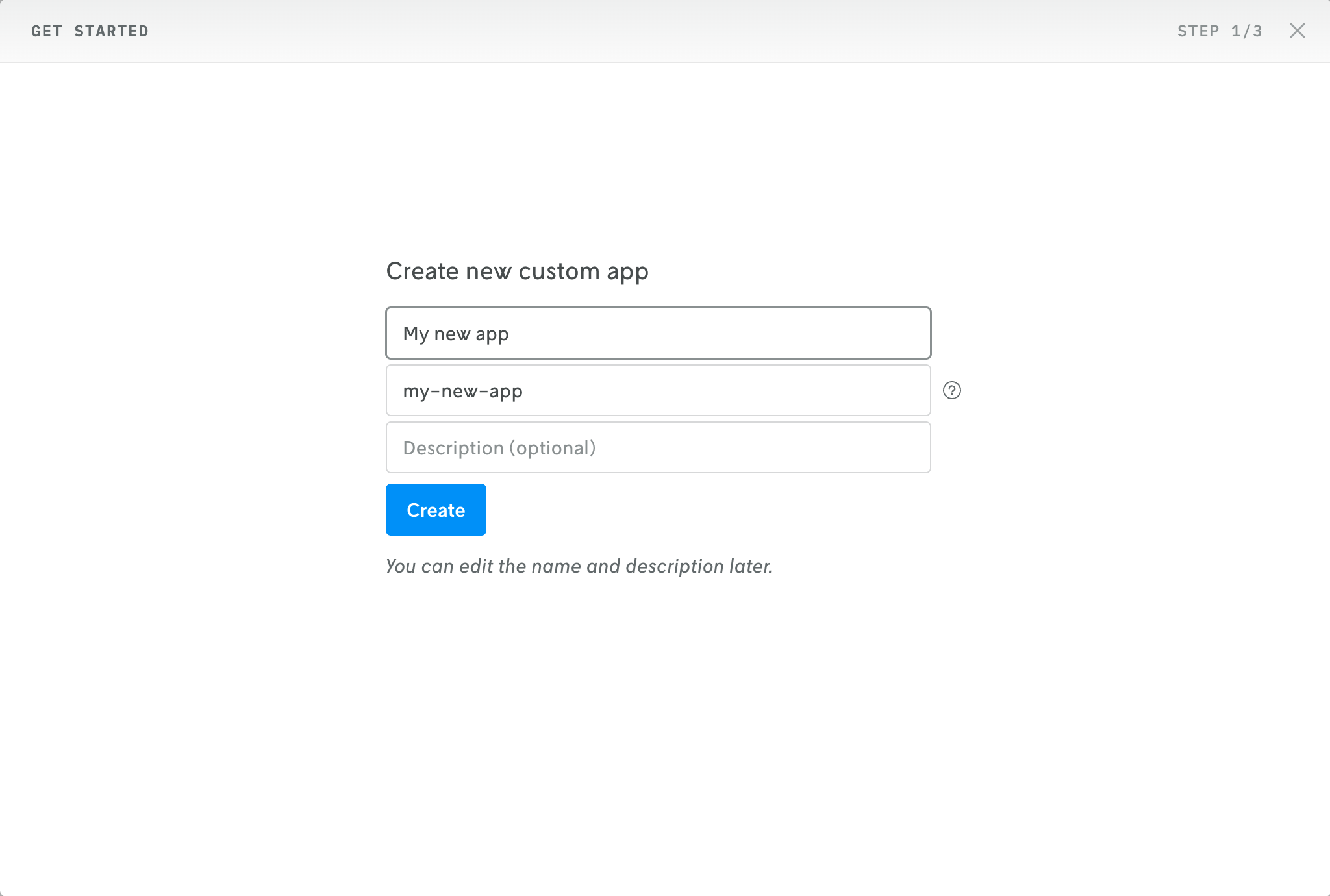Click inside the My new app name field
Viewport: 1330px width, 896px height.
click(x=658, y=333)
